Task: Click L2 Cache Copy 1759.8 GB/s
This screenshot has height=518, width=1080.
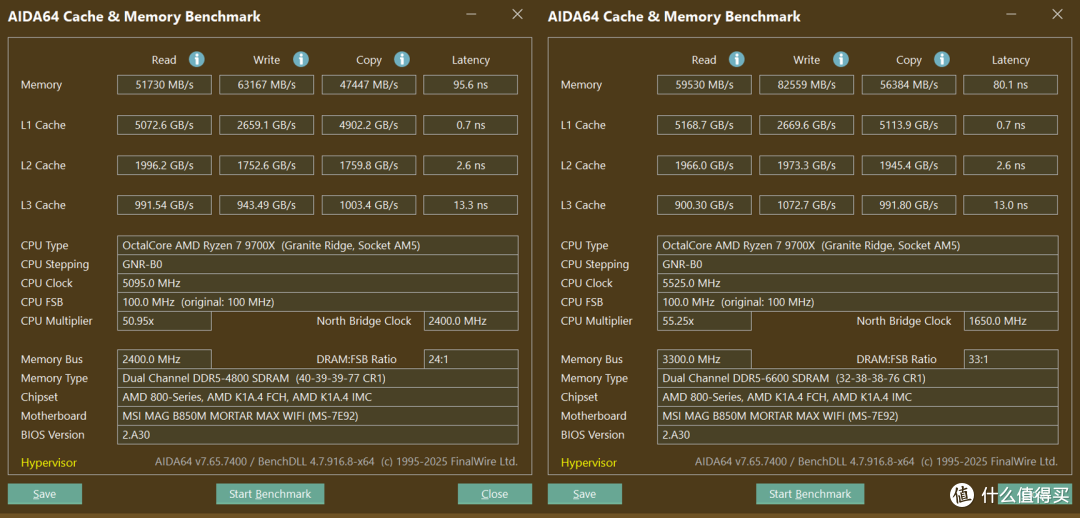Action: pos(368,165)
